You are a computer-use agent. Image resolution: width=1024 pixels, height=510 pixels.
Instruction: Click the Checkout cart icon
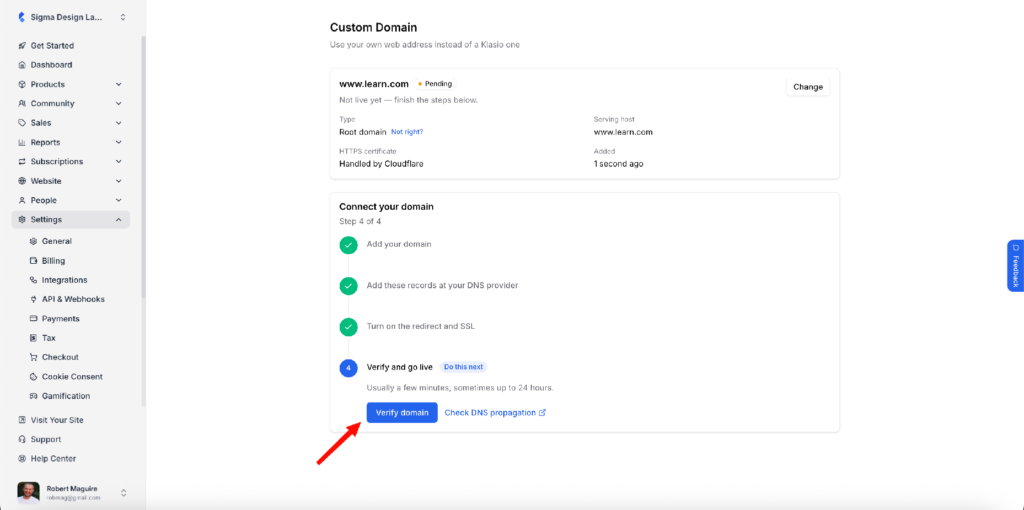pyautogui.click(x=34, y=357)
